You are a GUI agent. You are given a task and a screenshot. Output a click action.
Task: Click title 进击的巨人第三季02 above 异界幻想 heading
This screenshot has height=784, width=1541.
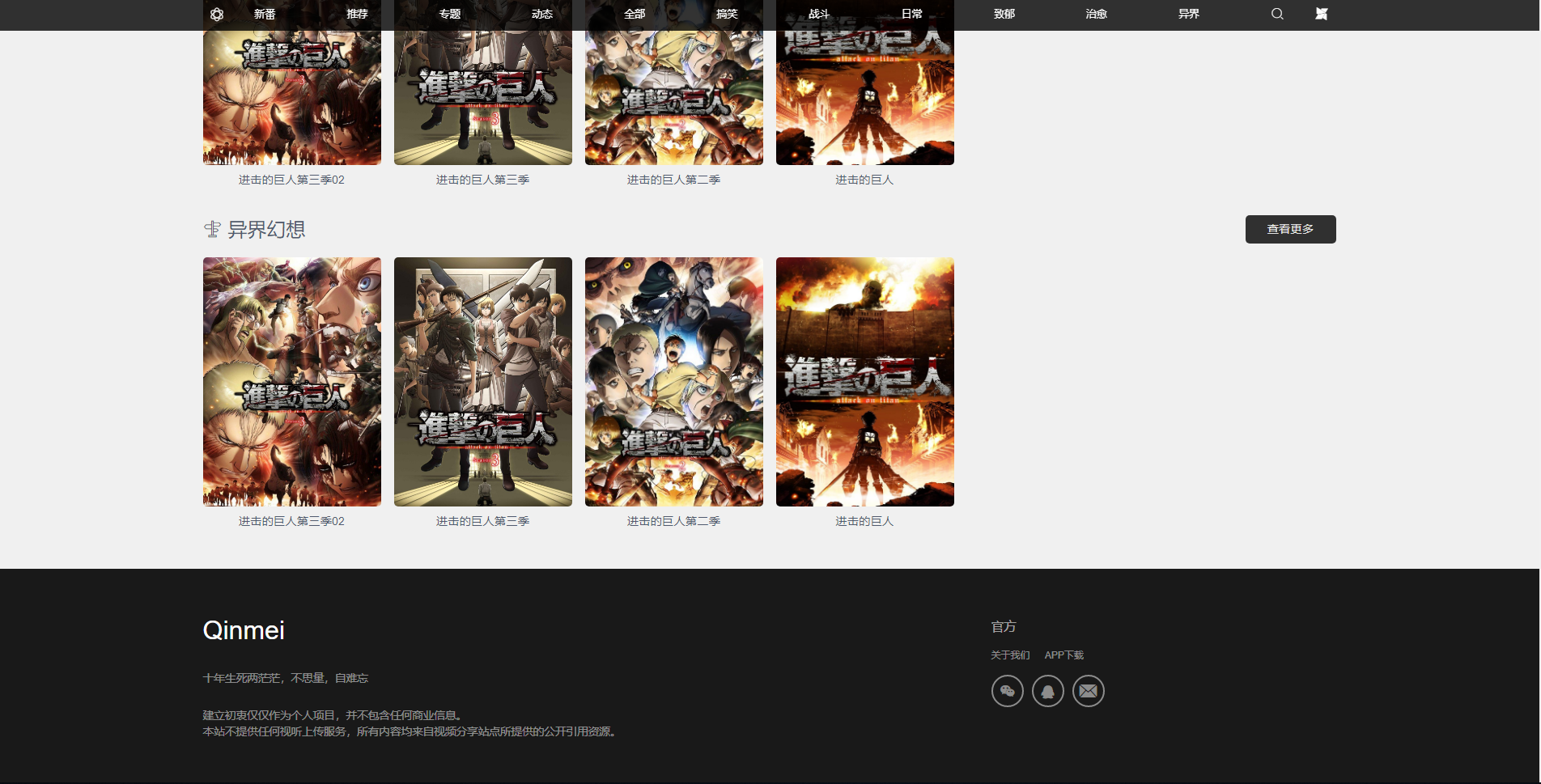[x=292, y=180]
